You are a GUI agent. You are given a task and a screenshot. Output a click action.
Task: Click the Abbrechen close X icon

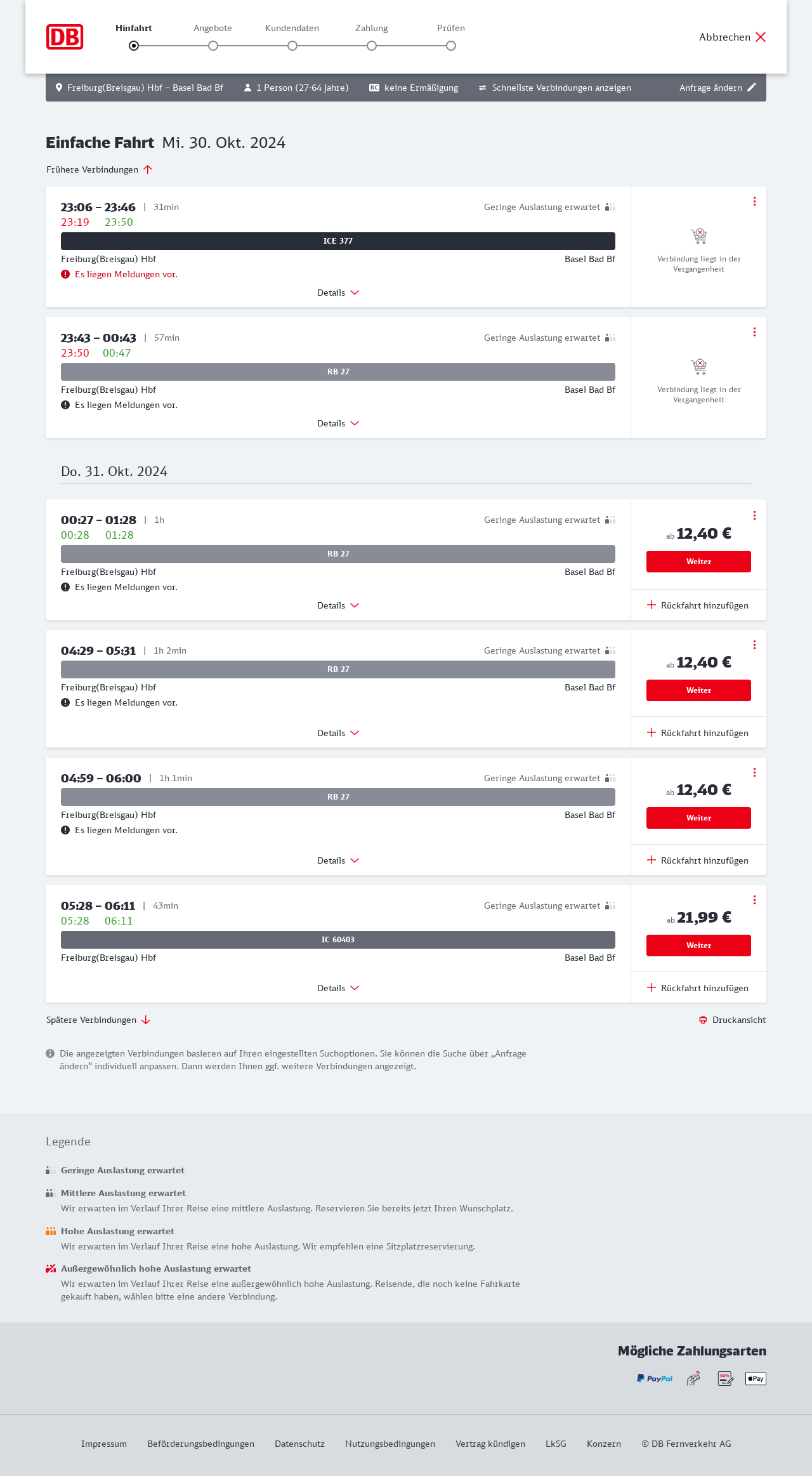pyautogui.click(x=761, y=37)
